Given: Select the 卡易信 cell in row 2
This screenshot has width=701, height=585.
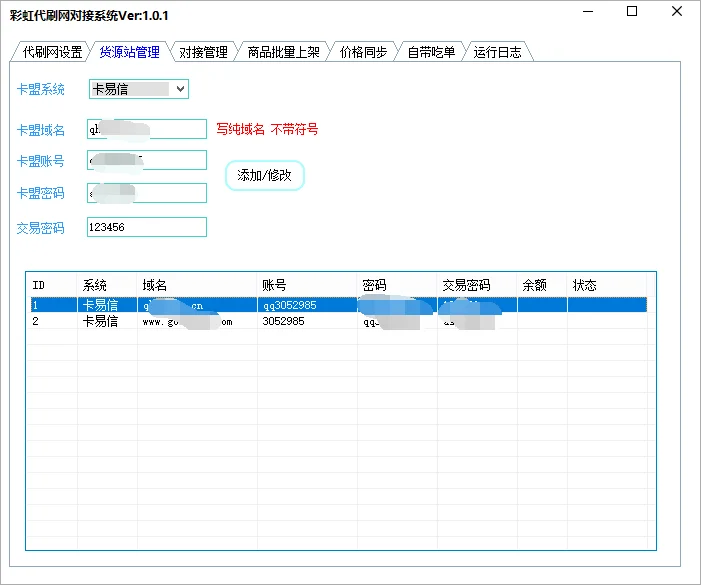Looking at the screenshot, I should coord(107,321).
